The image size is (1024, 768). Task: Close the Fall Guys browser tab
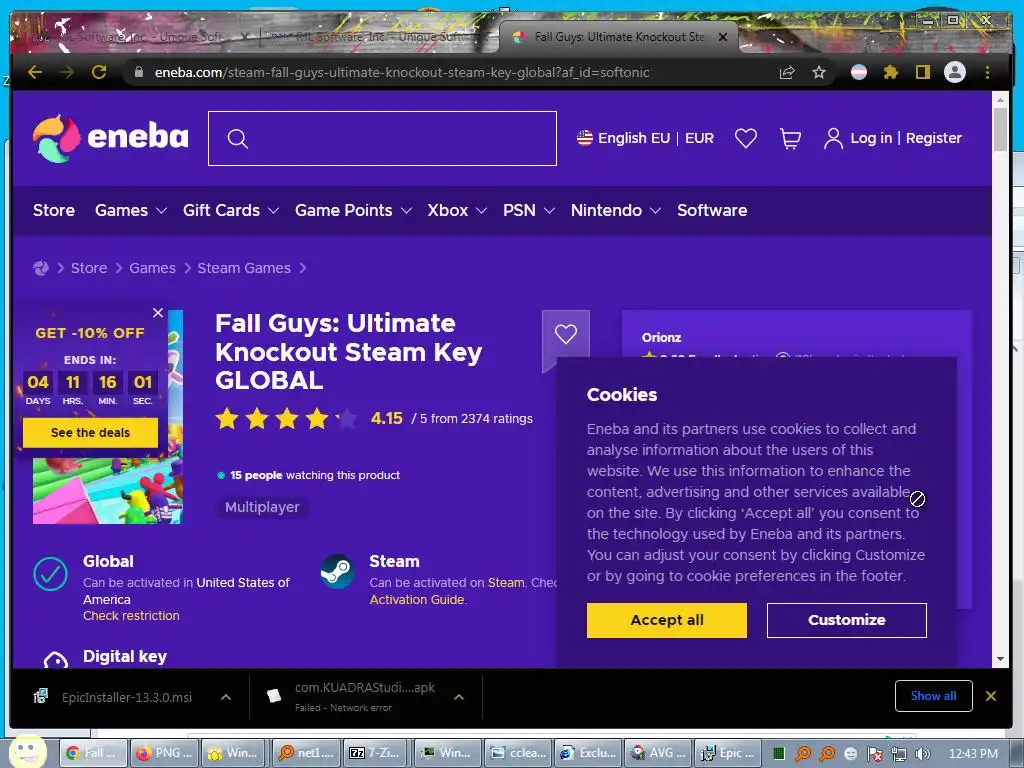tap(723, 37)
